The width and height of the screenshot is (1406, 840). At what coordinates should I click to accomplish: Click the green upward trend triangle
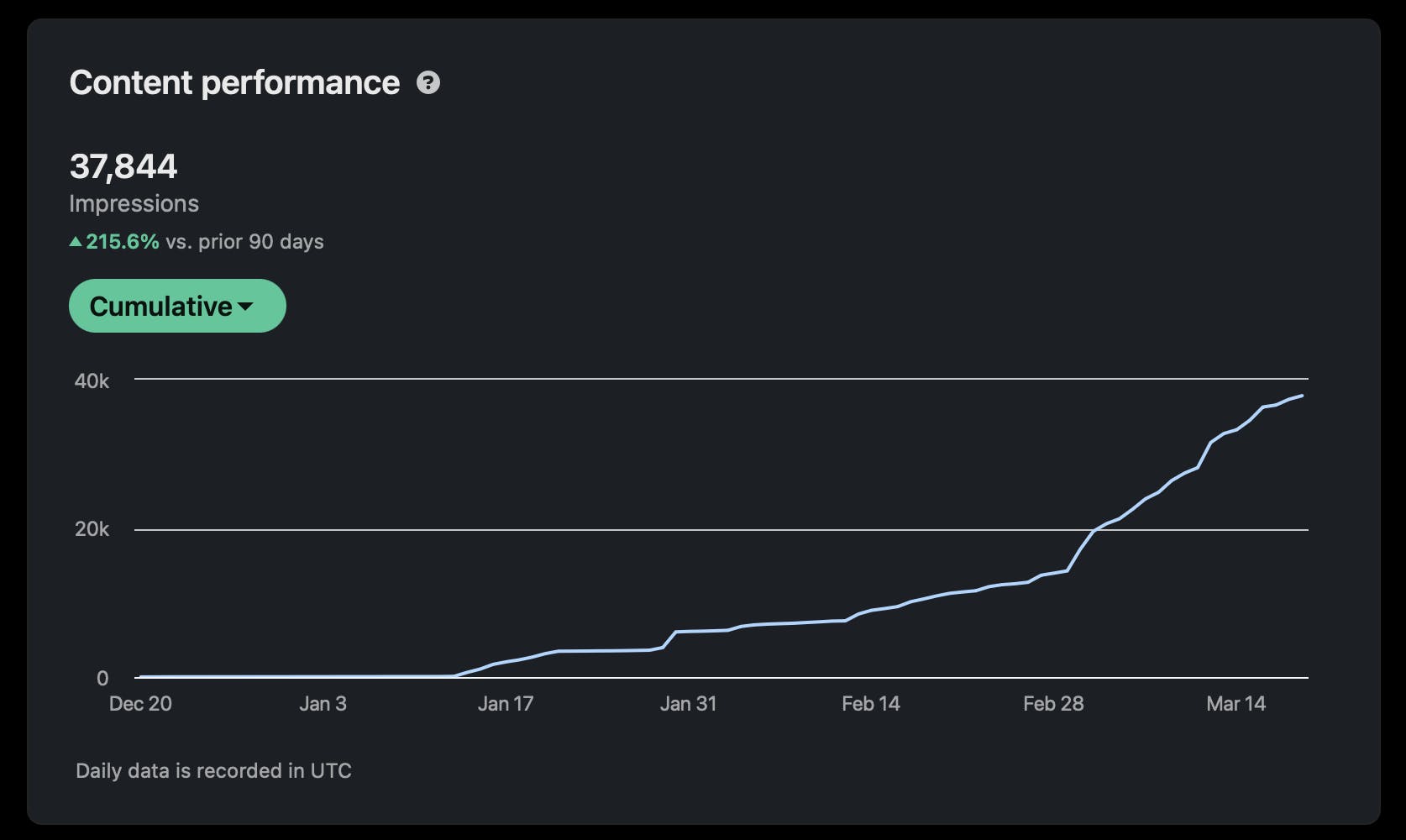click(x=76, y=242)
